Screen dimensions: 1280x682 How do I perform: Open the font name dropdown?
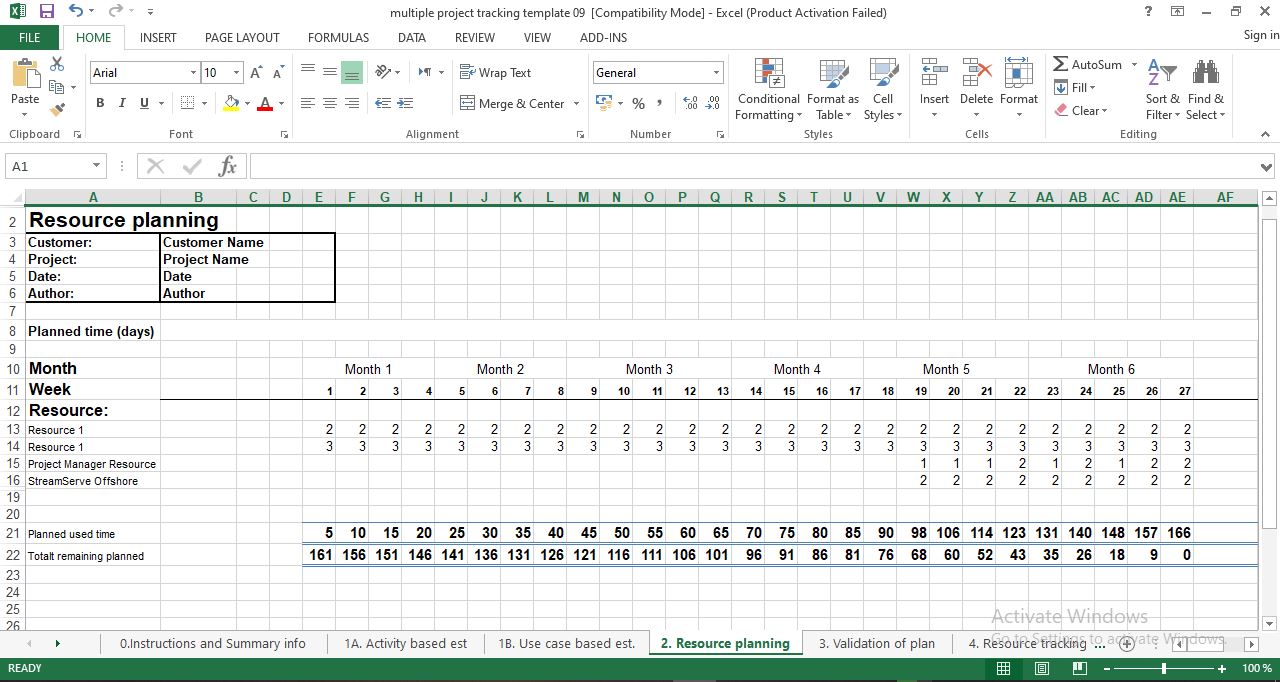click(x=192, y=72)
